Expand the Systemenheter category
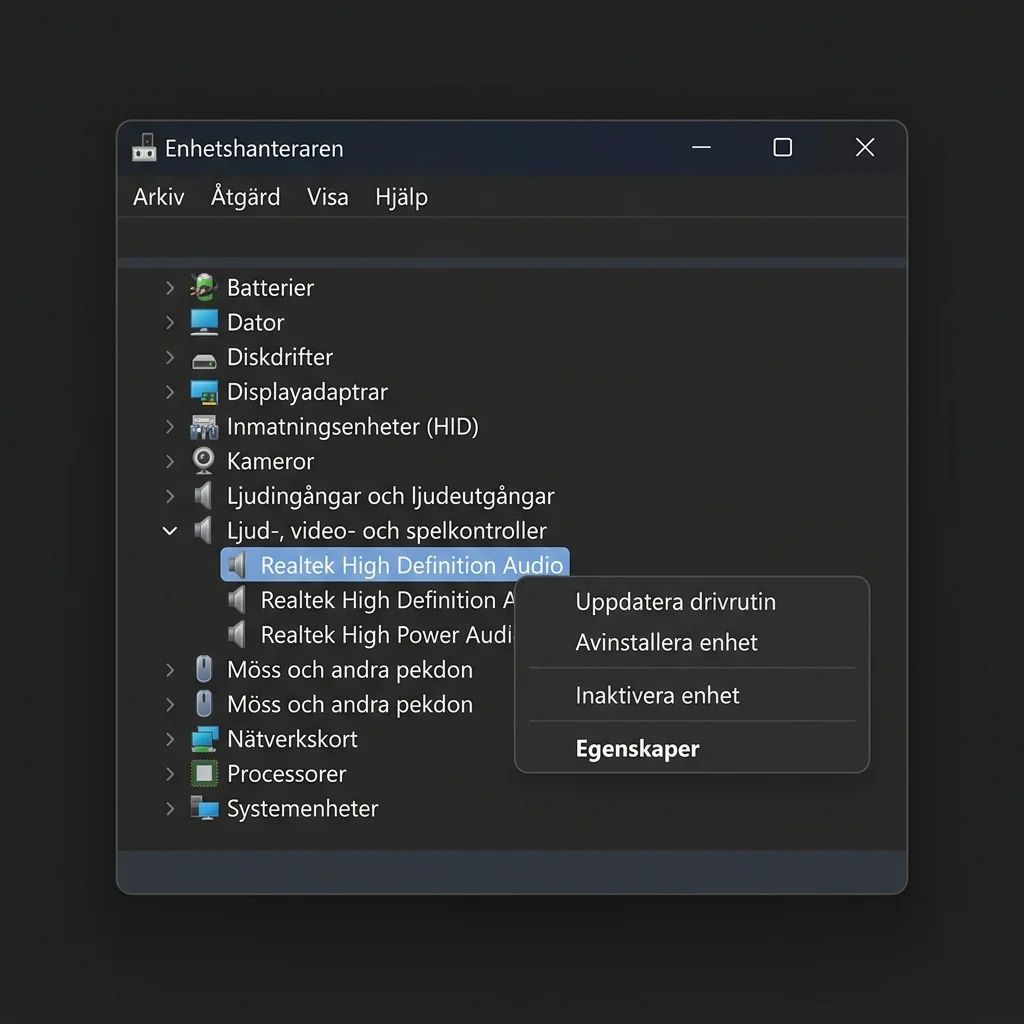Viewport: 1024px width, 1024px height. coord(170,808)
